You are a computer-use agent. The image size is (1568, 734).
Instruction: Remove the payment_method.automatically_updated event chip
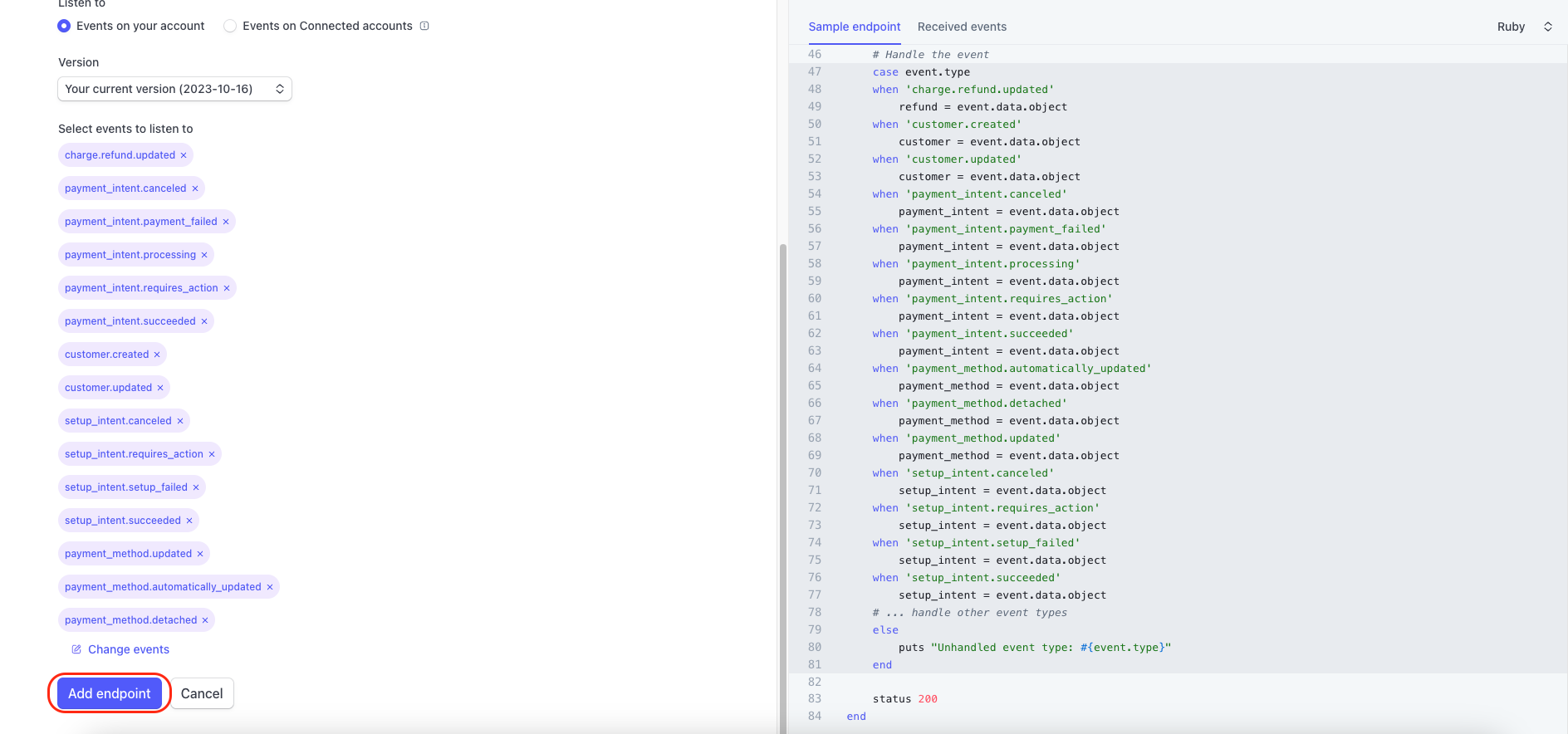click(x=270, y=587)
